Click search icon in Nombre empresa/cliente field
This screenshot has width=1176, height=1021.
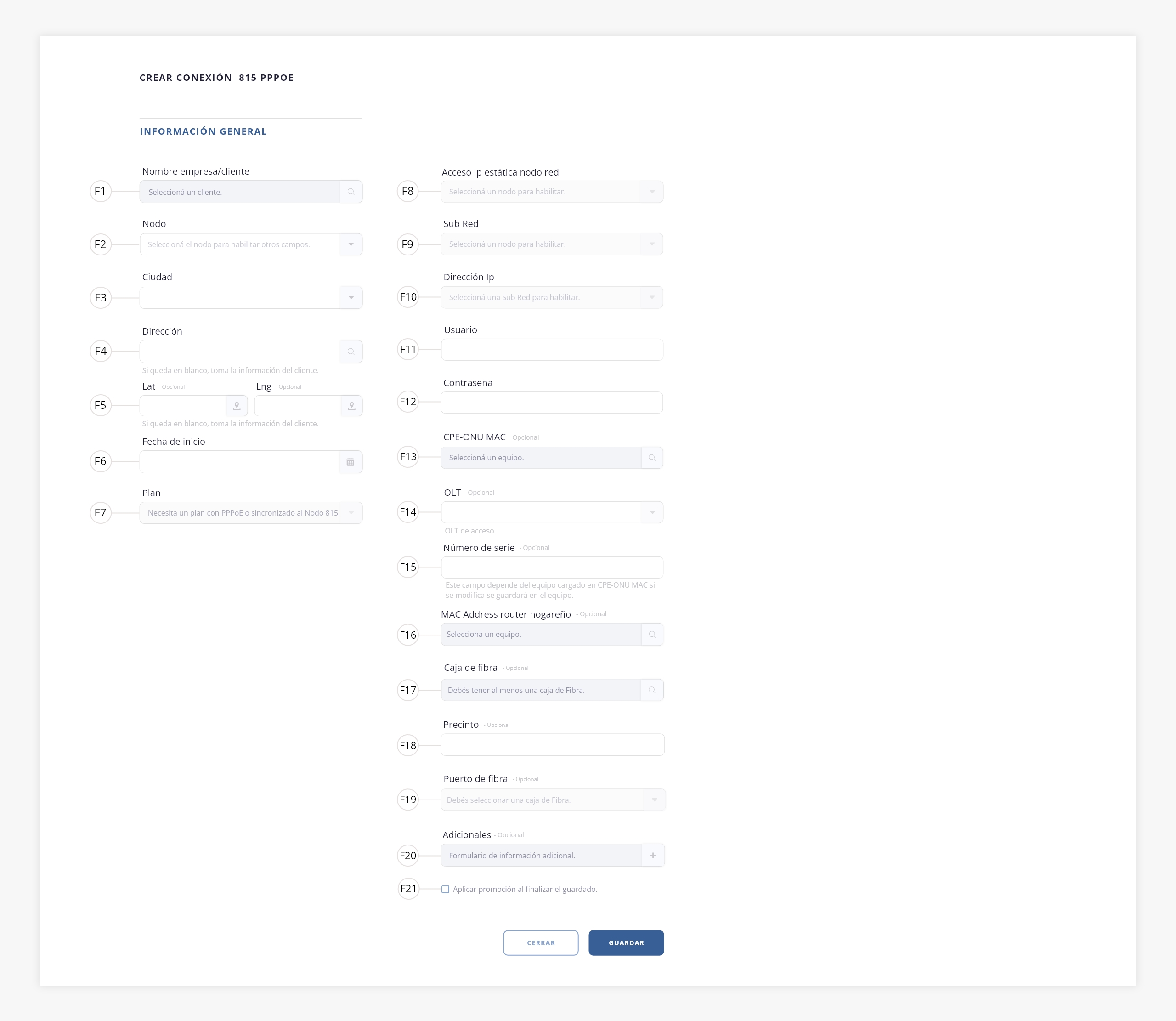tap(351, 192)
